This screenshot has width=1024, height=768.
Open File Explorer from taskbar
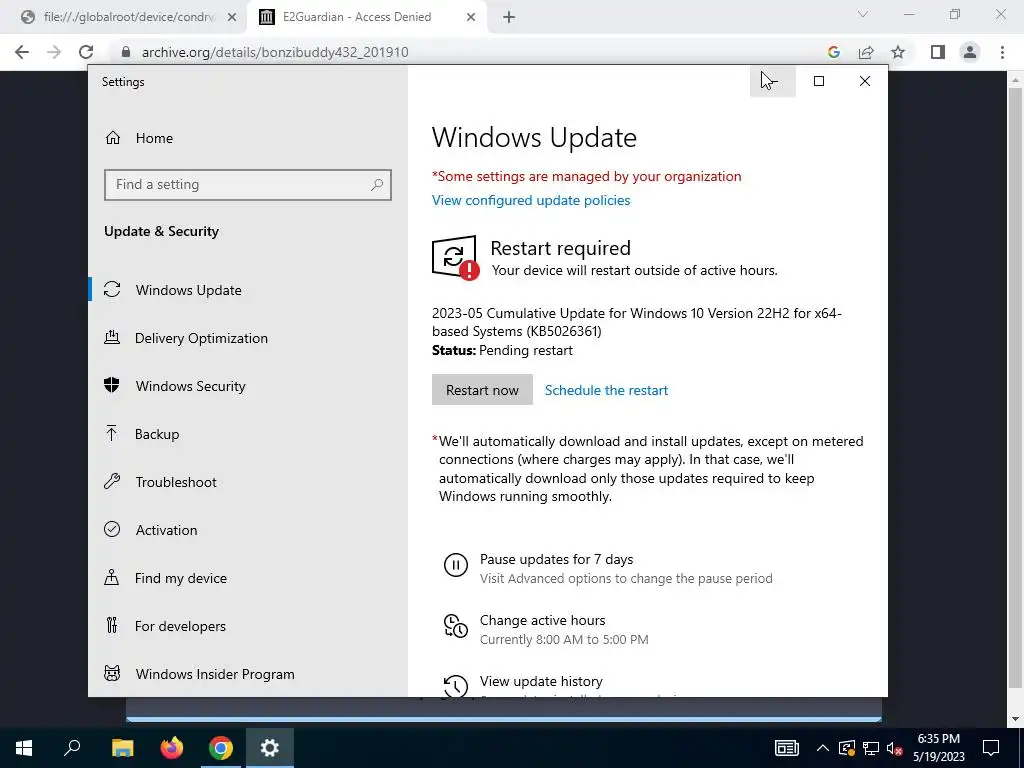point(122,748)
